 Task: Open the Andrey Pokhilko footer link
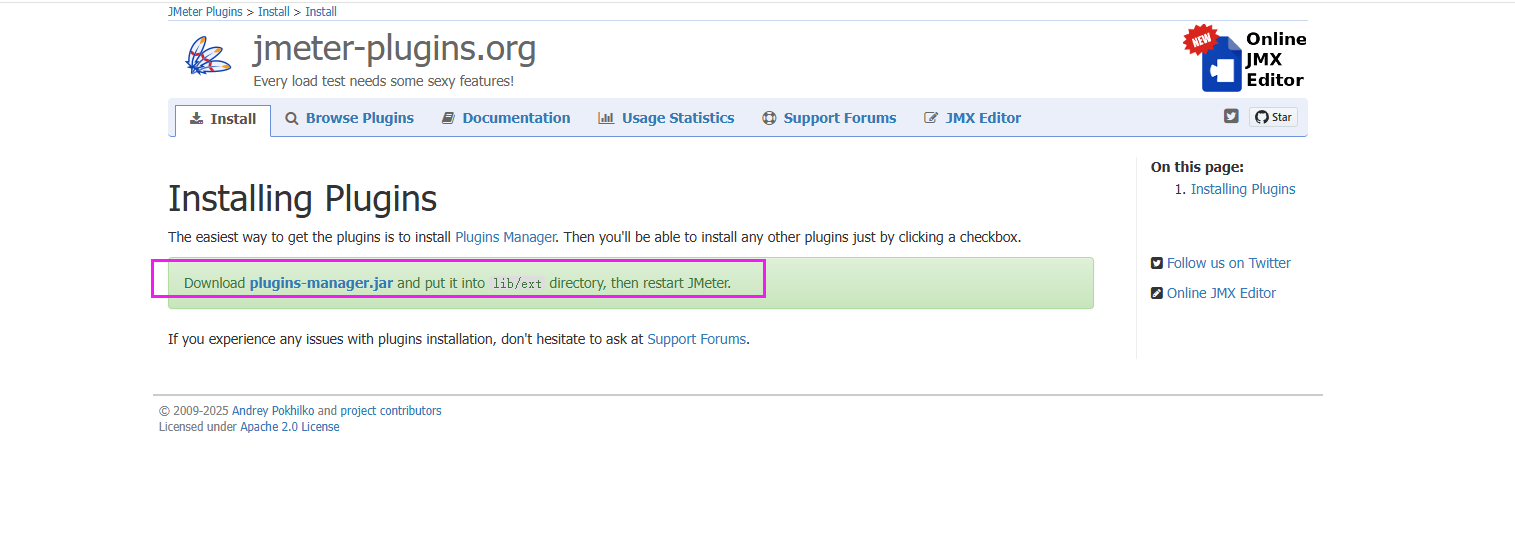coord(273,411)
